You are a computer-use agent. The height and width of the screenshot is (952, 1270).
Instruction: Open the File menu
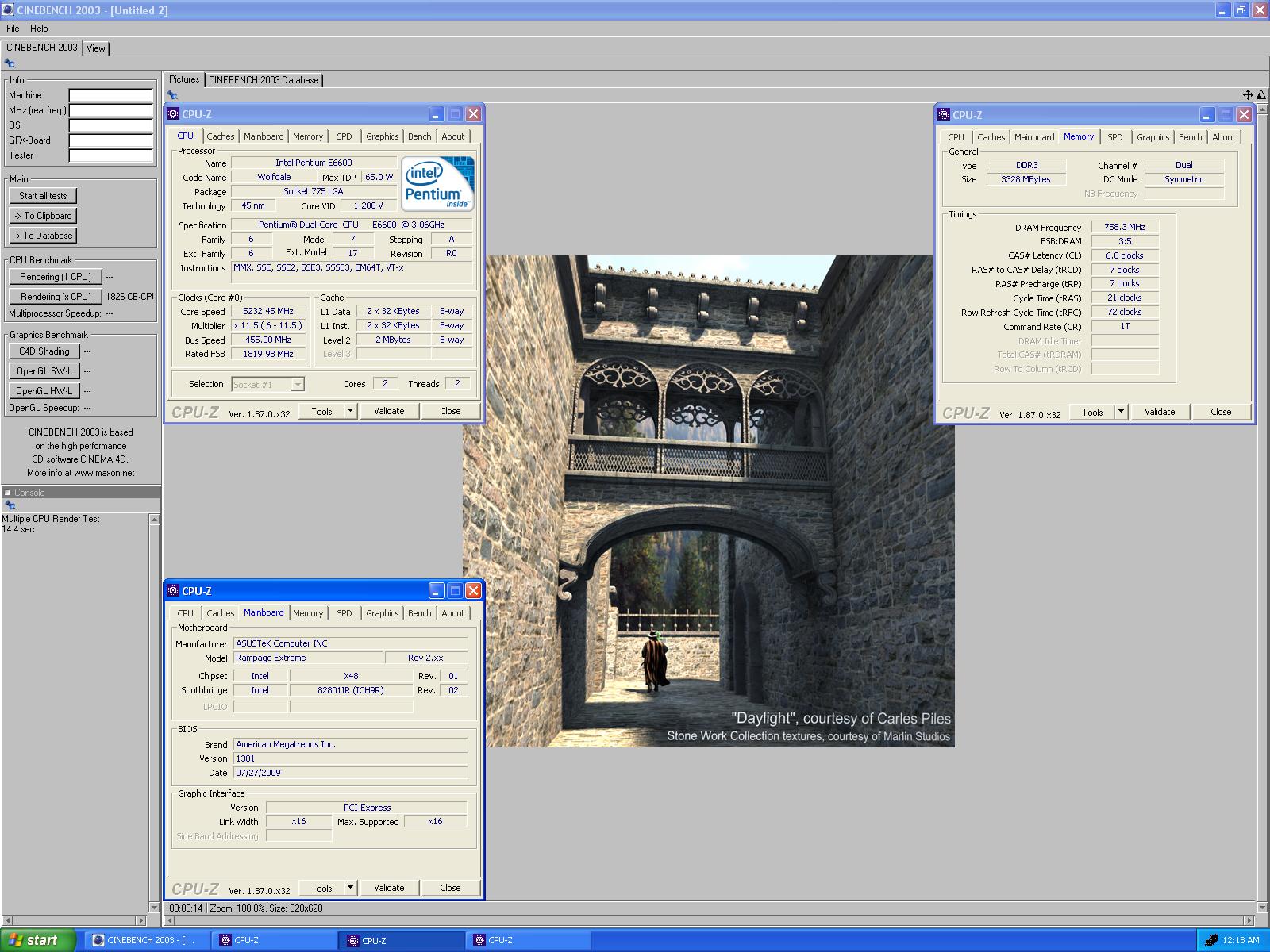[x=13, y=29]
